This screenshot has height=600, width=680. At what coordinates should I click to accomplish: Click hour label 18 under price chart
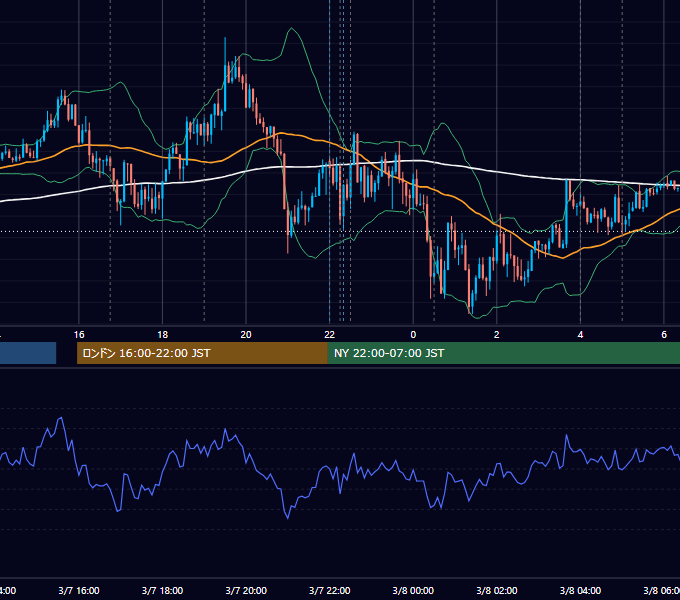click(x=162, y=335)
